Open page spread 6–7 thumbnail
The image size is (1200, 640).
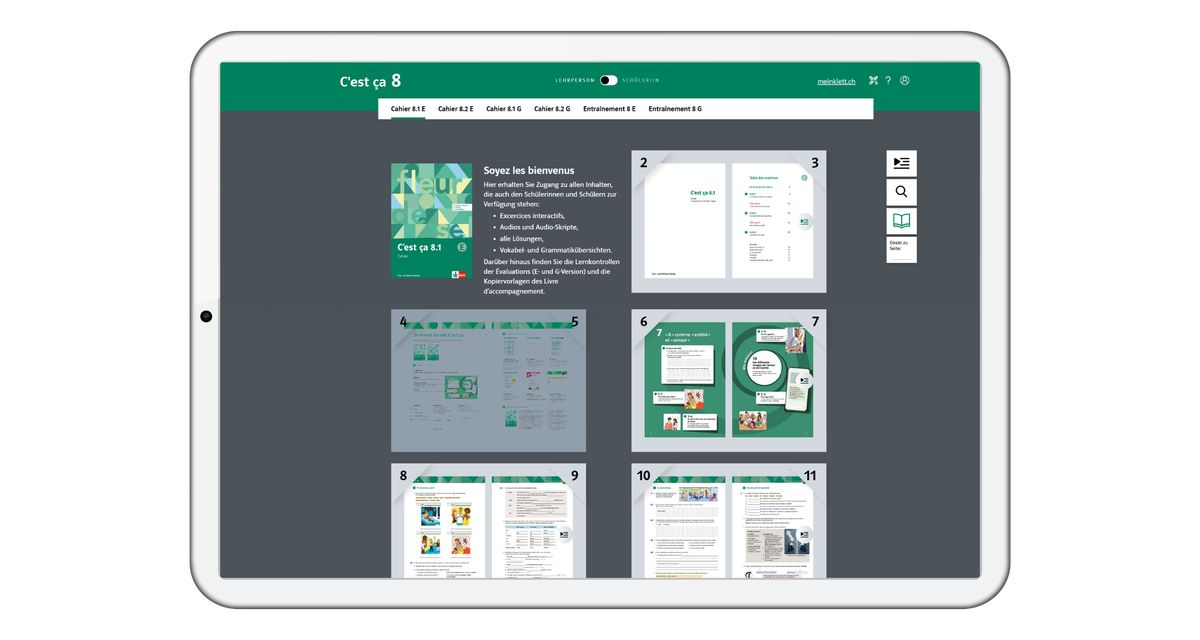729,380
